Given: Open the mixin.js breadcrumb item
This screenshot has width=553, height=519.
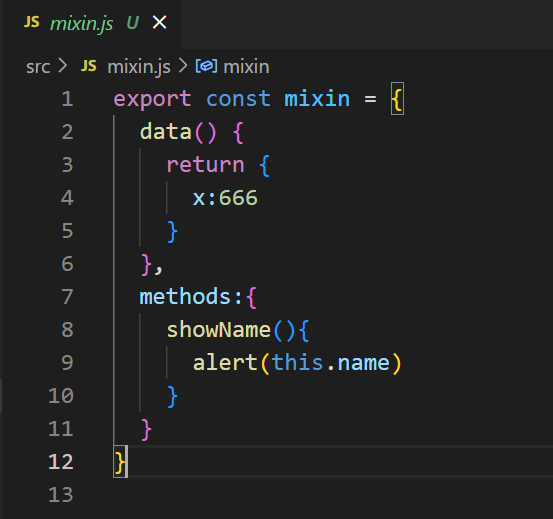Looking at the screenshot, I should (x=139, y=67).
